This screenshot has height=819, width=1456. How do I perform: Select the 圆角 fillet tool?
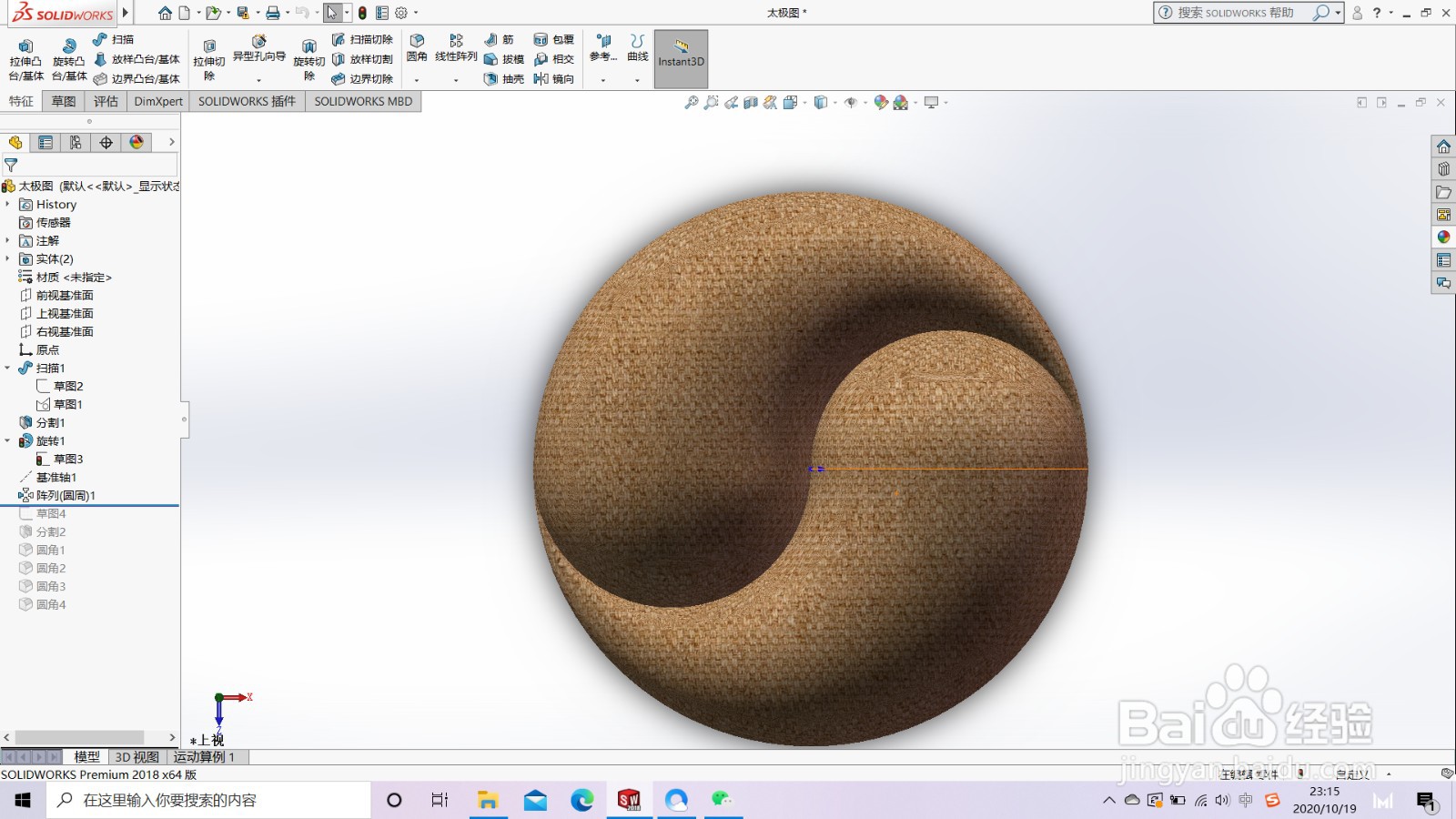click(417, 48)
